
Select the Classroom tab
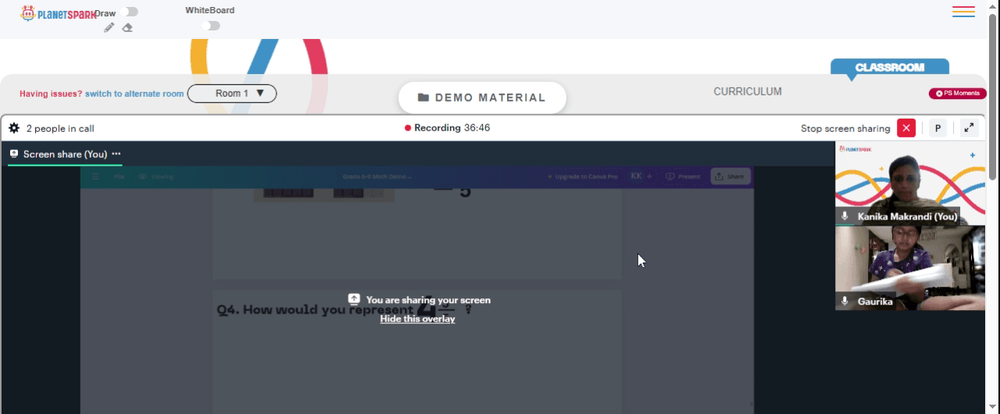(x=890, y=68)
